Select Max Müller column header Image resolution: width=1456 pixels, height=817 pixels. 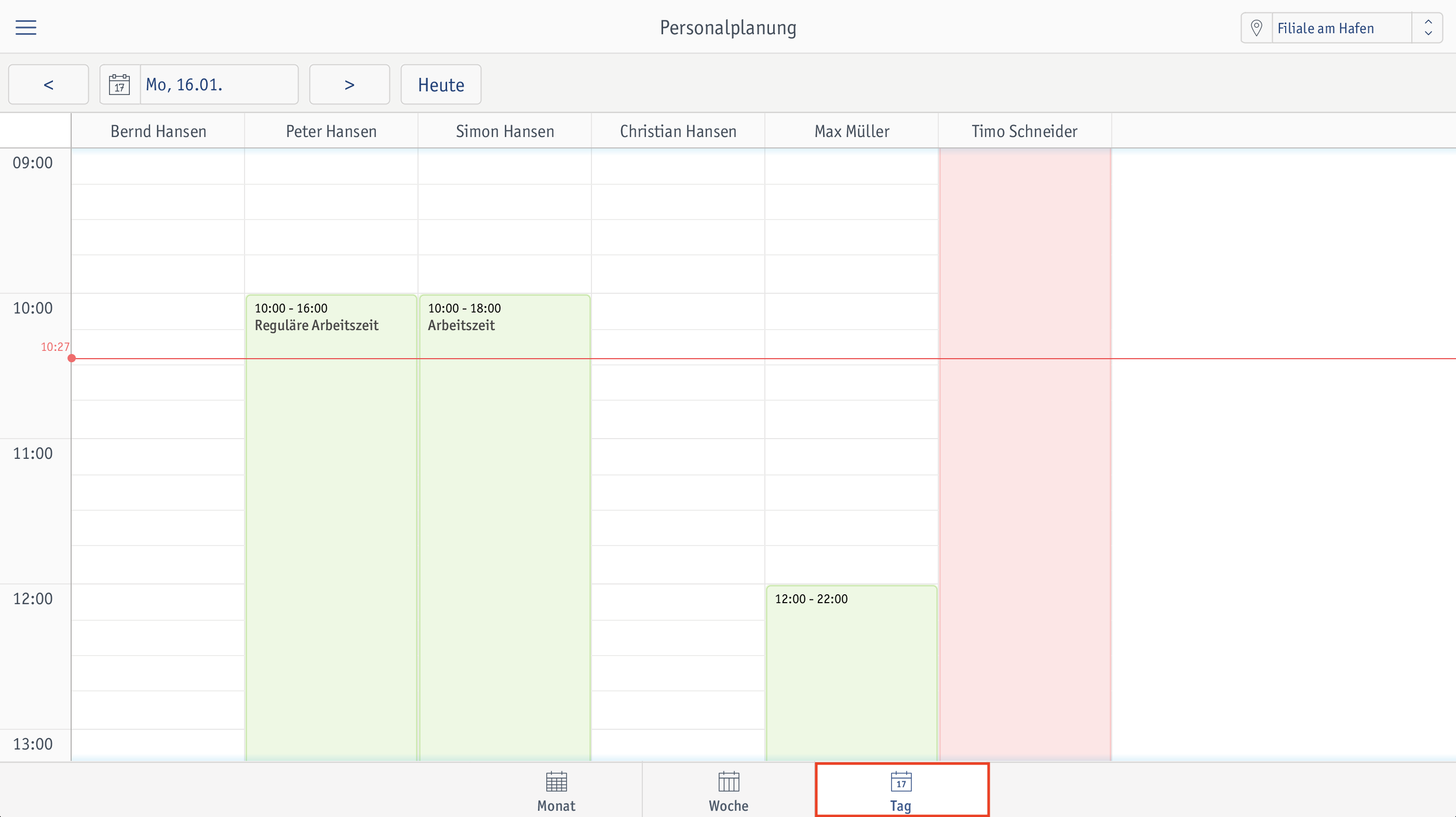click(852, 131)
